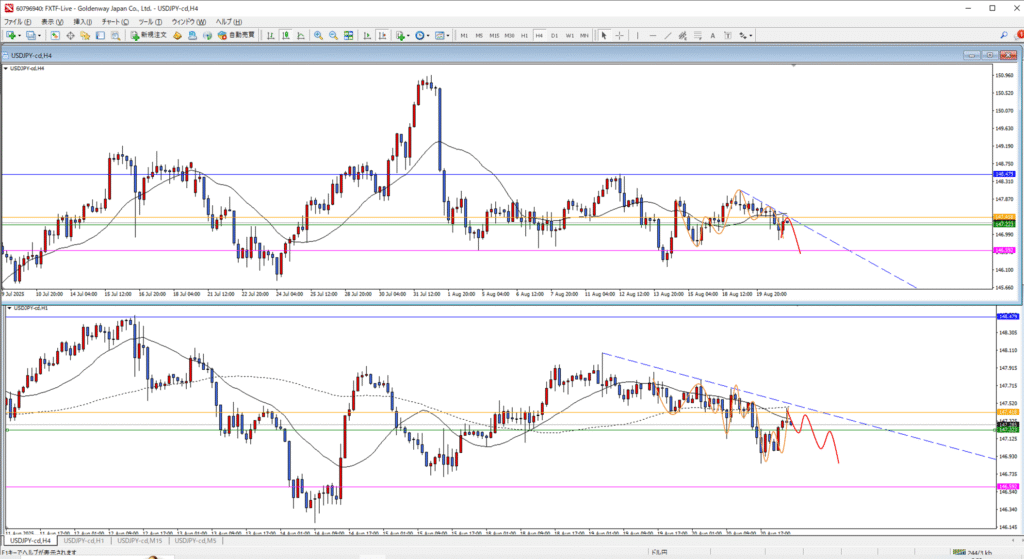This screenshot has height=559, width=1024.
Task: Expand the profiles dropdown arrow
Action: click(39, 35)
